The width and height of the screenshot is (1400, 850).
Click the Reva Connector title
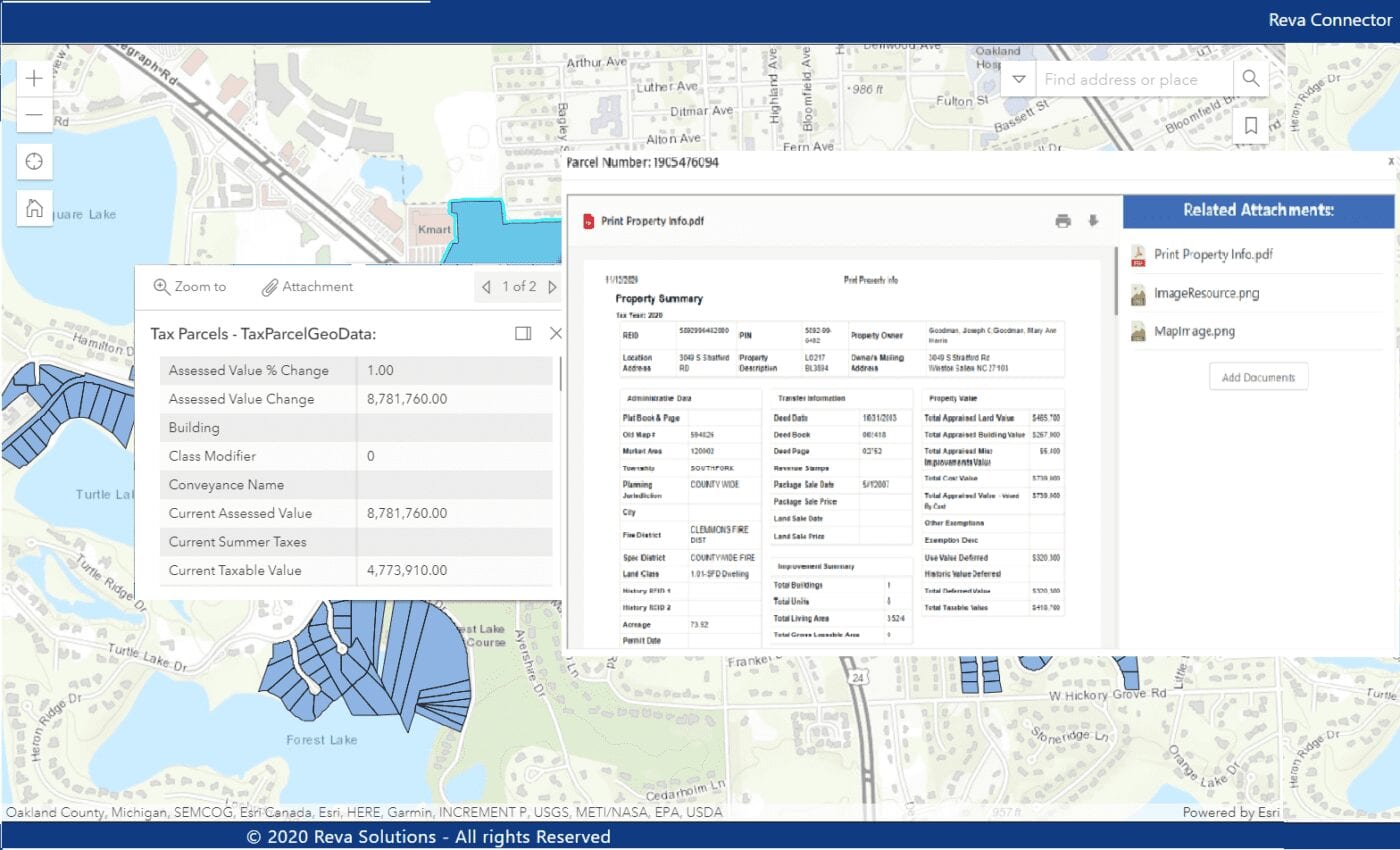click(x=1330, y=20)
